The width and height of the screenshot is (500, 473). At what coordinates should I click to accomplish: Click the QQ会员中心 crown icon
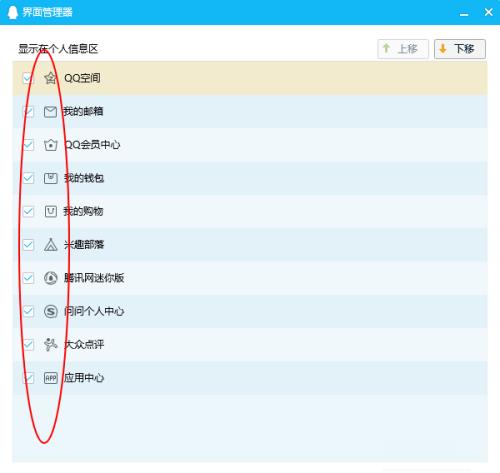(50, 145)
